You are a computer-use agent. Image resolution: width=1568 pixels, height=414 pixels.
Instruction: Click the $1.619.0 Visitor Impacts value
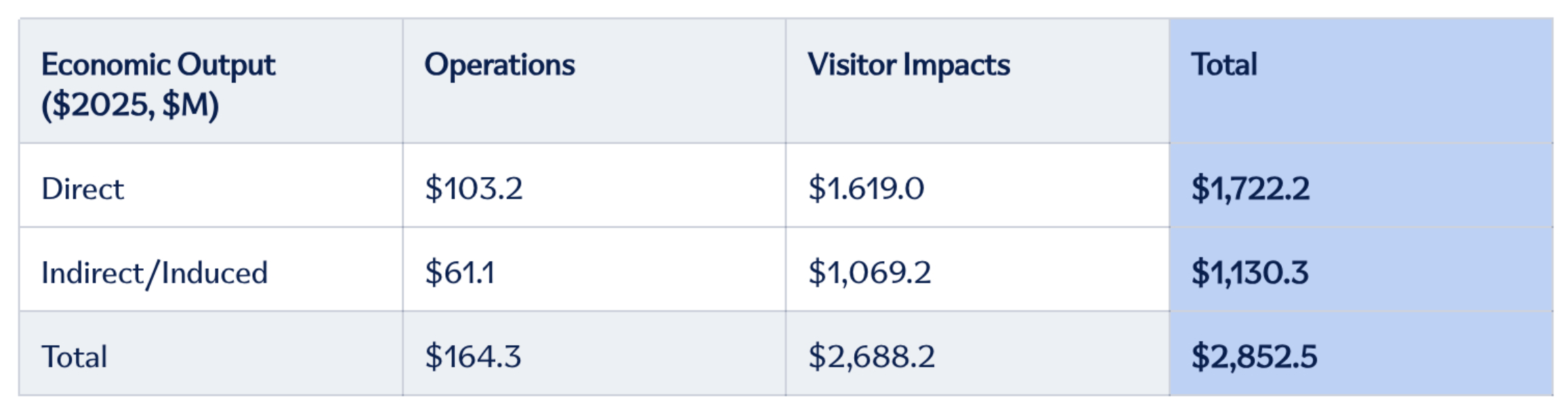(x=866, y=188)
